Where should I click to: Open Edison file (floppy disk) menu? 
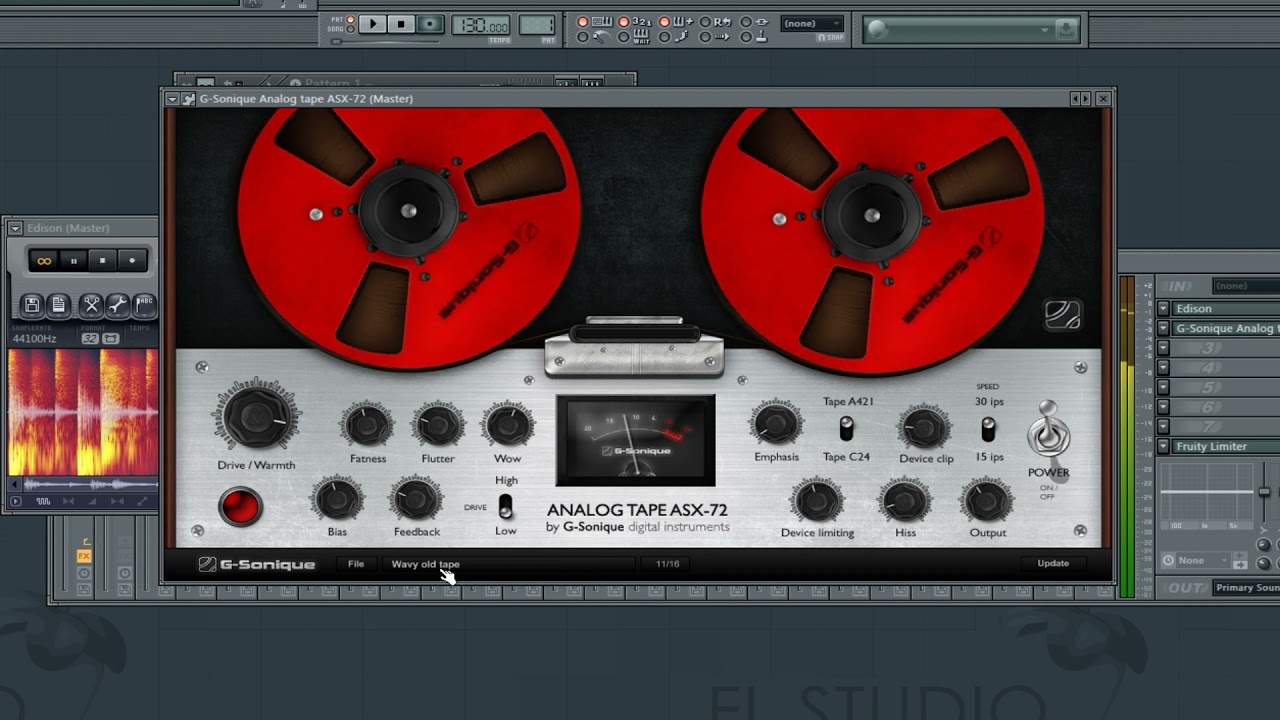pos(32,304)
